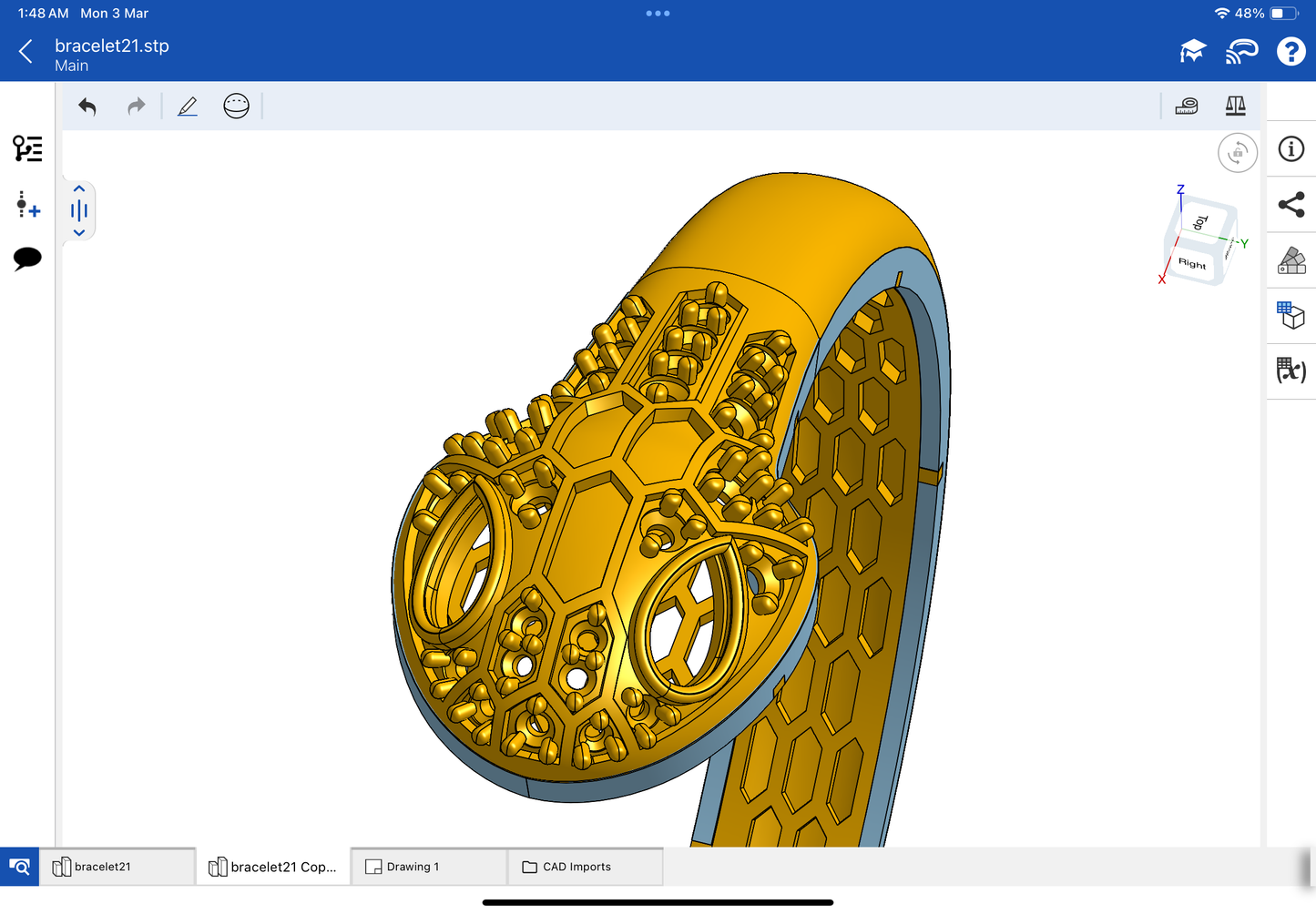This screenshot has width=1316, height=914.
Task: Go back with the back arrow
Action: pyautogui.click(x=26, y=52)
